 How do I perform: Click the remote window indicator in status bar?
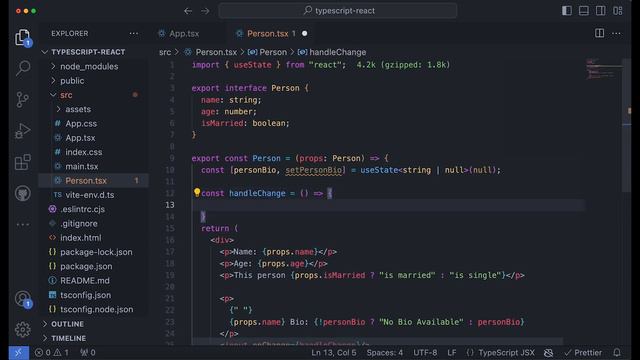coord(19,353)
